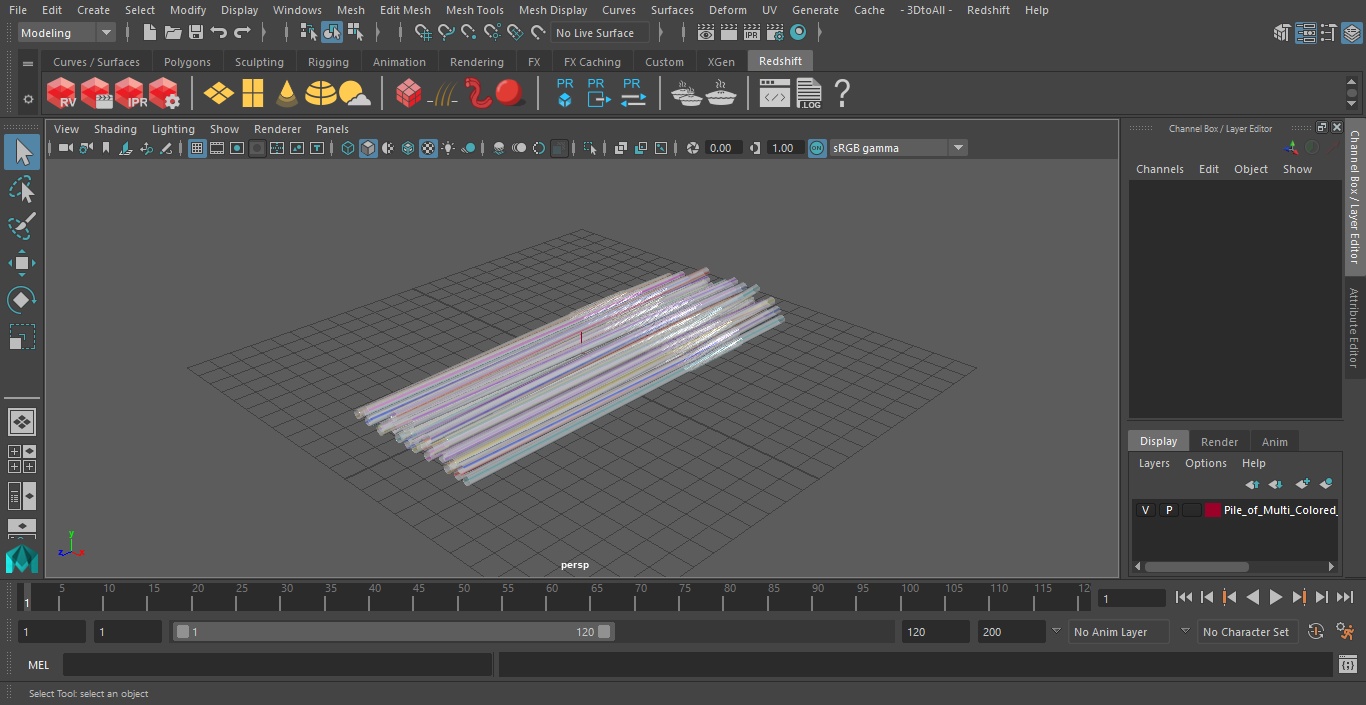Go to the end of playback range
Viewport: 1366px width, 705px height.
pyautogui.click(x=1345, y=597)
